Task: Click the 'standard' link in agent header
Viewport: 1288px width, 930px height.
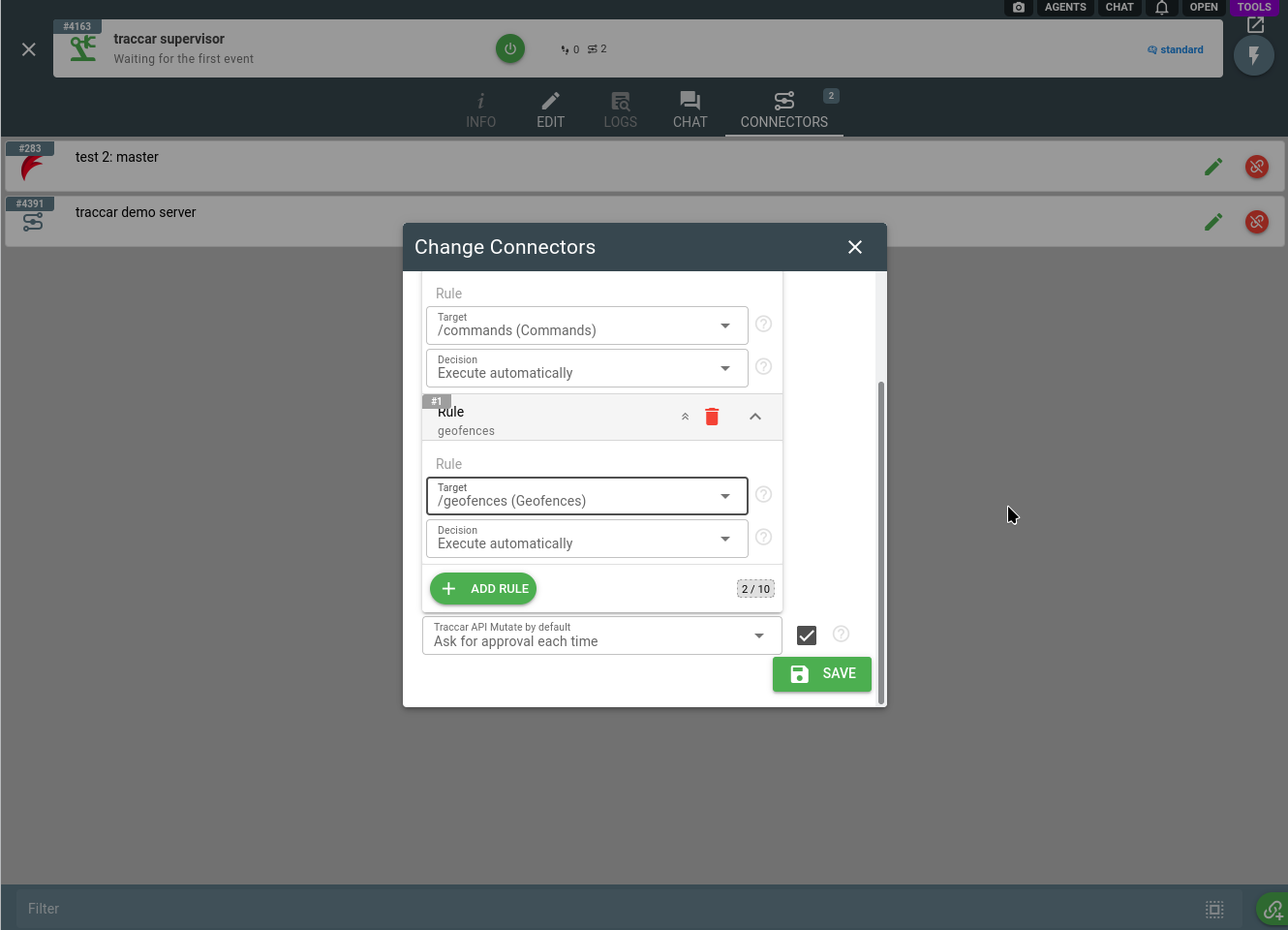Action: (1176, 49)
